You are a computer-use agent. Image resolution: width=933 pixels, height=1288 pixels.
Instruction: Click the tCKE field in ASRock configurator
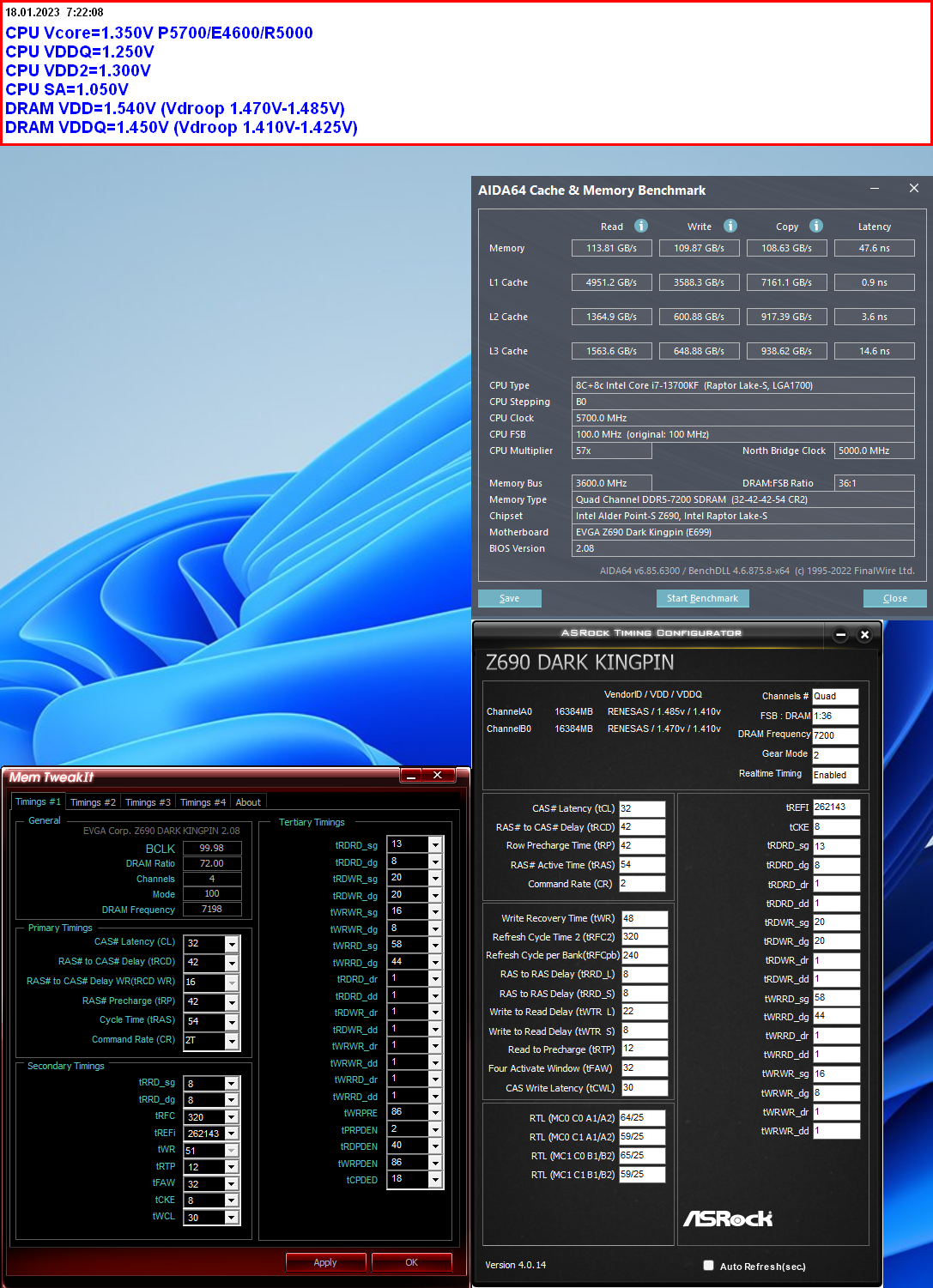(836, 827)
